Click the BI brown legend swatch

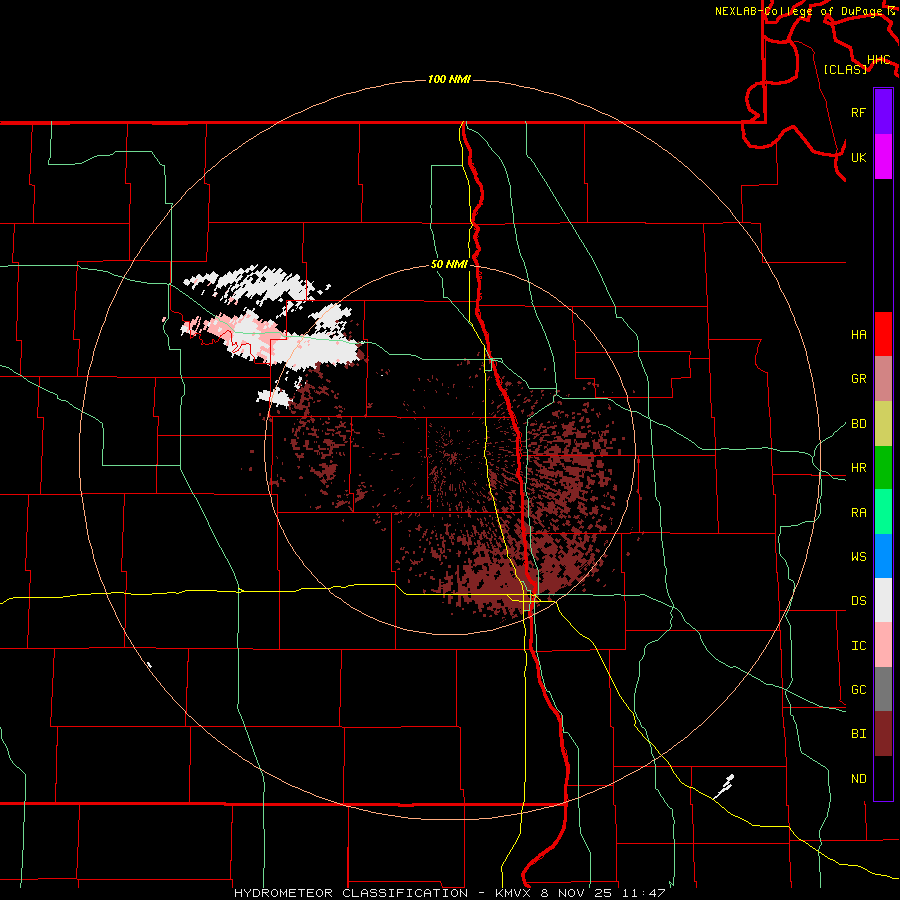click(x=883, y=734)
